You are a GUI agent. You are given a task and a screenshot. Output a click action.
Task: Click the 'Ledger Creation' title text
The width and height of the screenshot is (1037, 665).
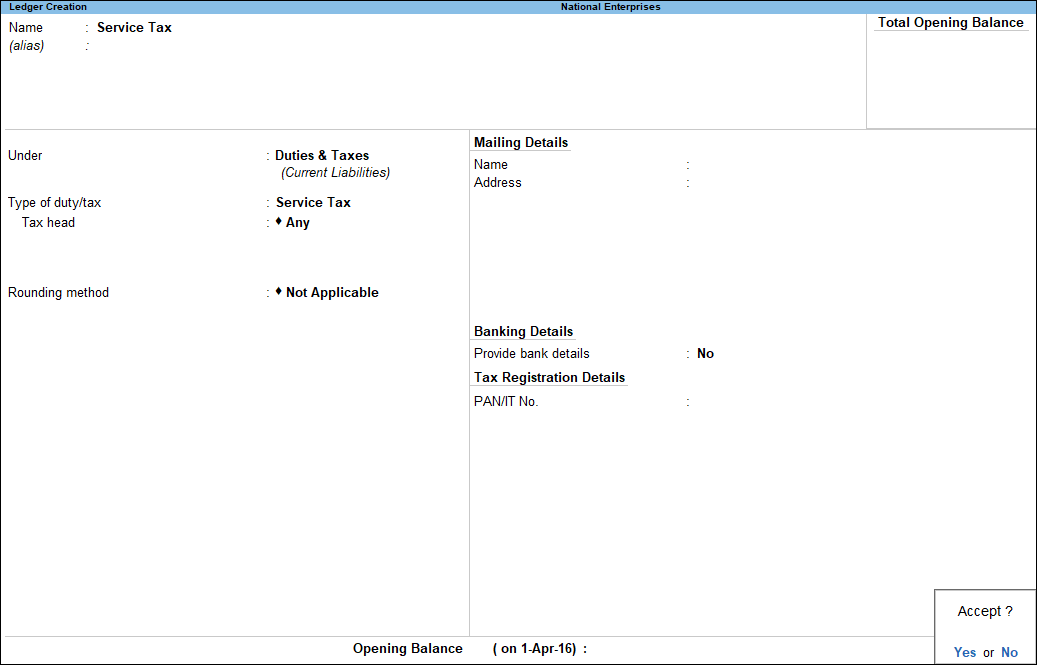coord(48,7)
